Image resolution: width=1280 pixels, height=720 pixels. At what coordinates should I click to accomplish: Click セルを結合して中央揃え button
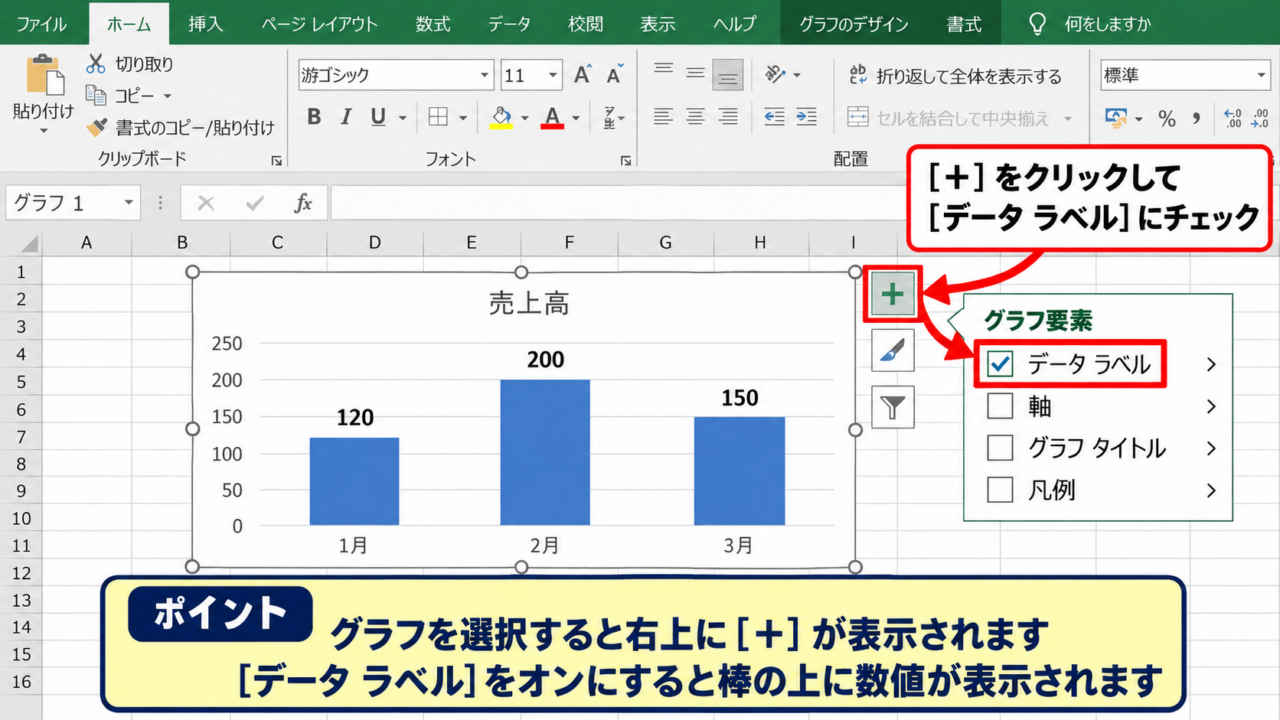(960, 118)
